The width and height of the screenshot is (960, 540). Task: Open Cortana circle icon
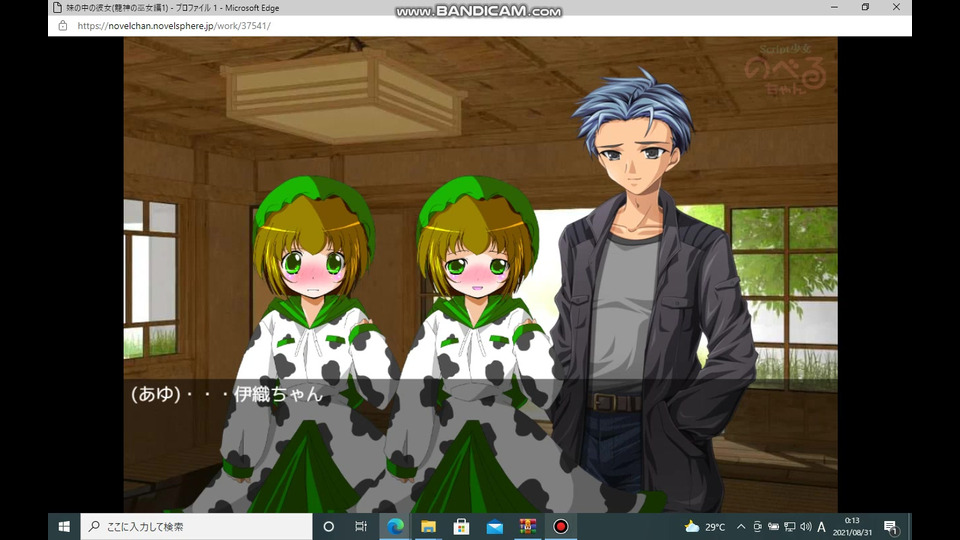[x=329, y=527]
